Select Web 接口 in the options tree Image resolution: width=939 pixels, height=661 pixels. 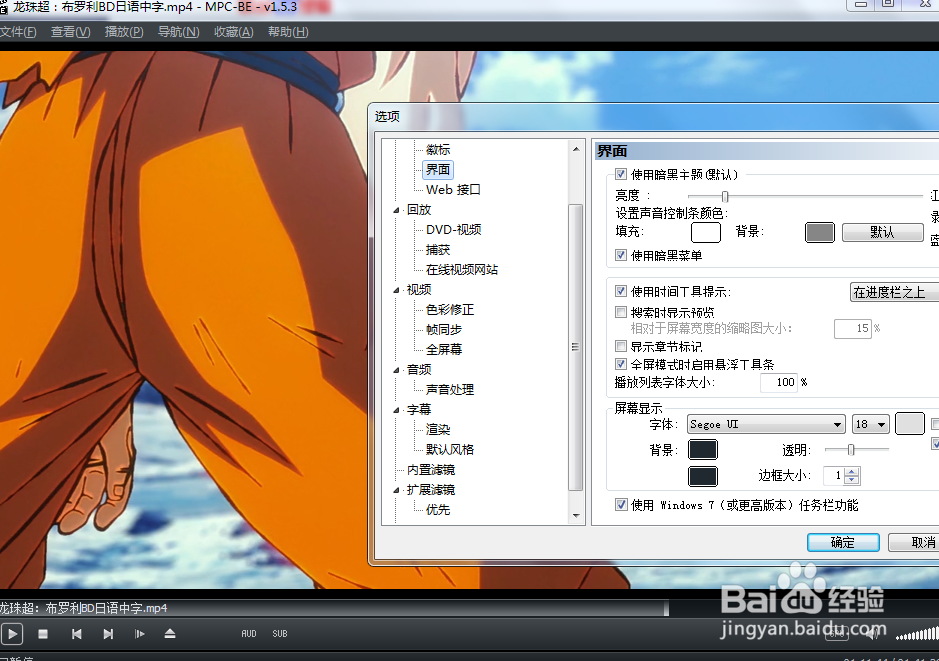pos(453,190)
